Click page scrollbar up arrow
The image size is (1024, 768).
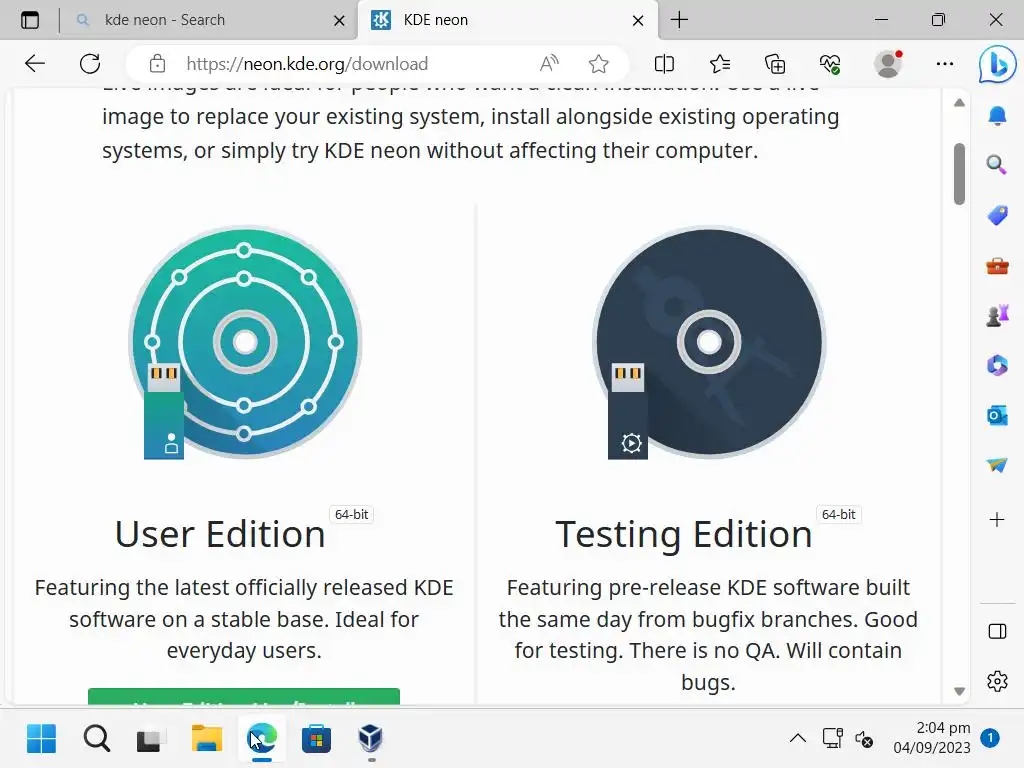click(x=959, y=103)
